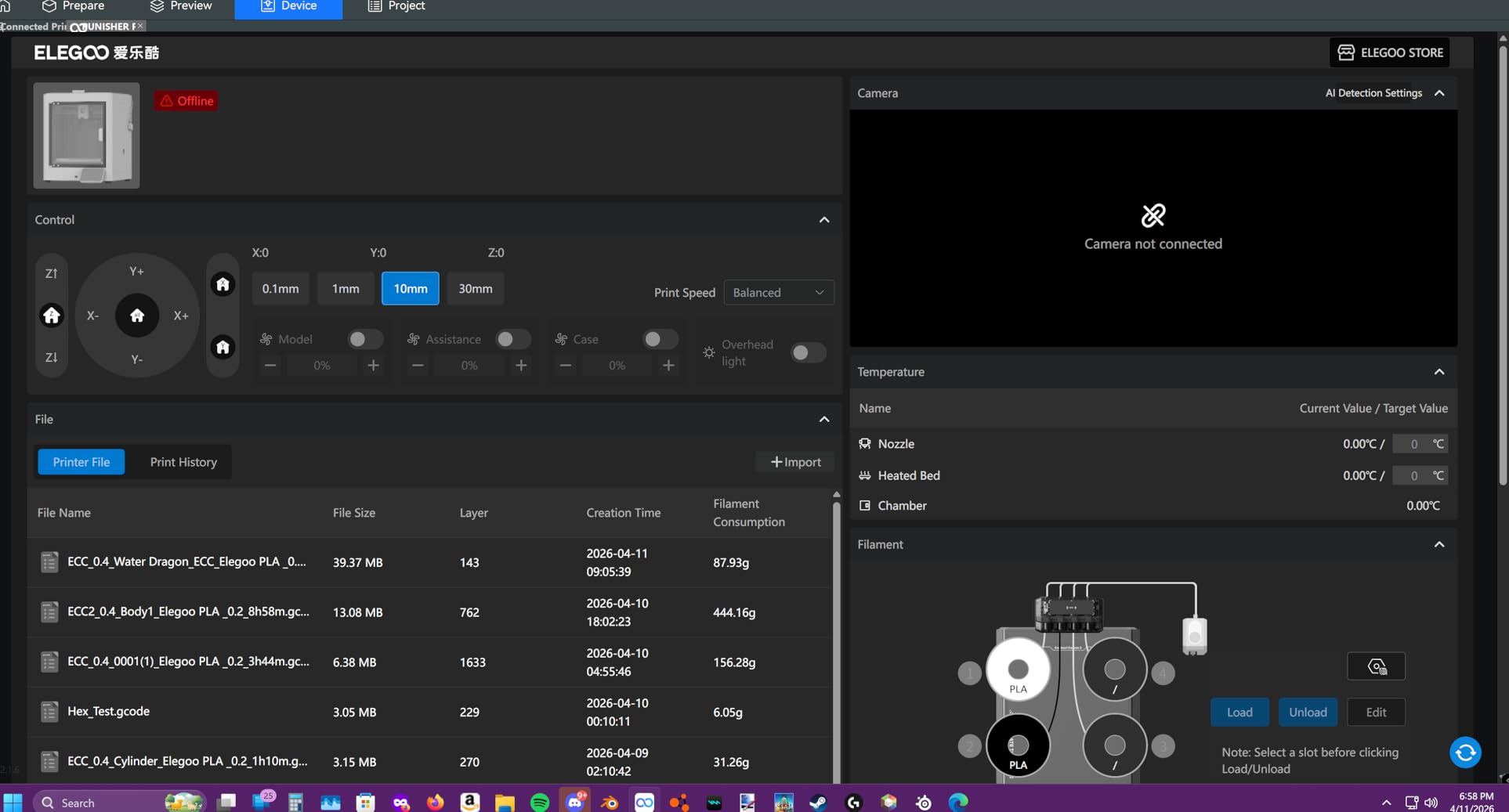Collapse the Filament panel
This screenshot has height=812, width=1509.
pyautogui.click(x=1439, y=544)
